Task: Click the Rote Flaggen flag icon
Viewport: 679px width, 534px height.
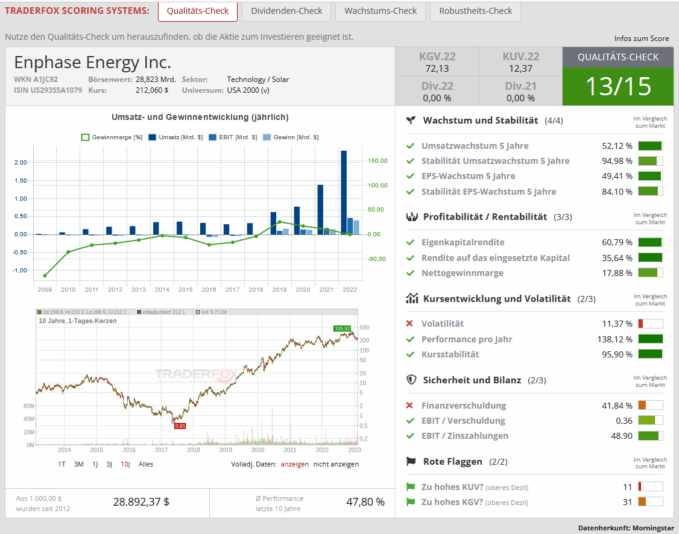Action: click(411, 461)
